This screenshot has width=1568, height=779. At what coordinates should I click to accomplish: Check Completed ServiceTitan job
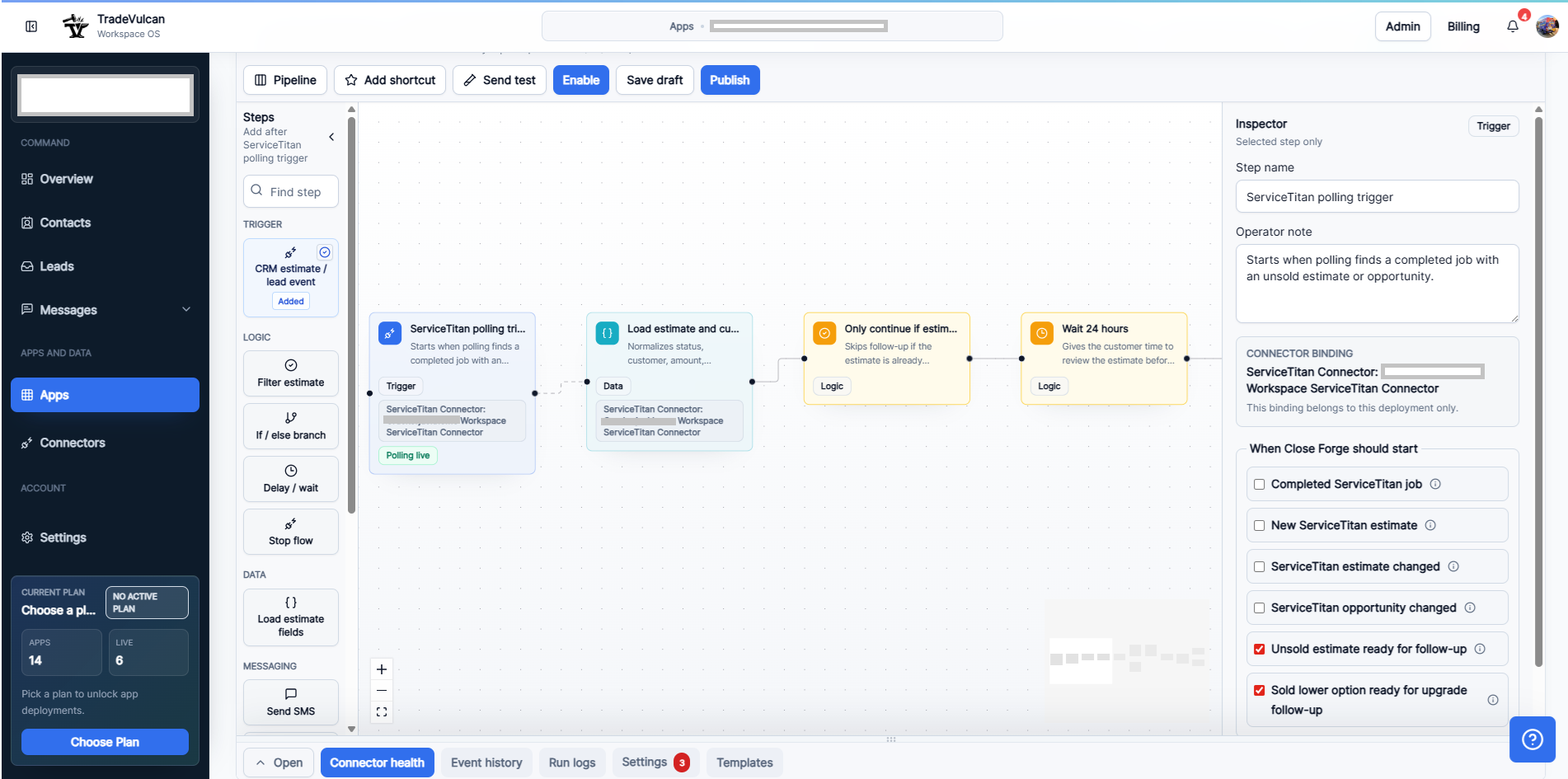(1260, 484)
